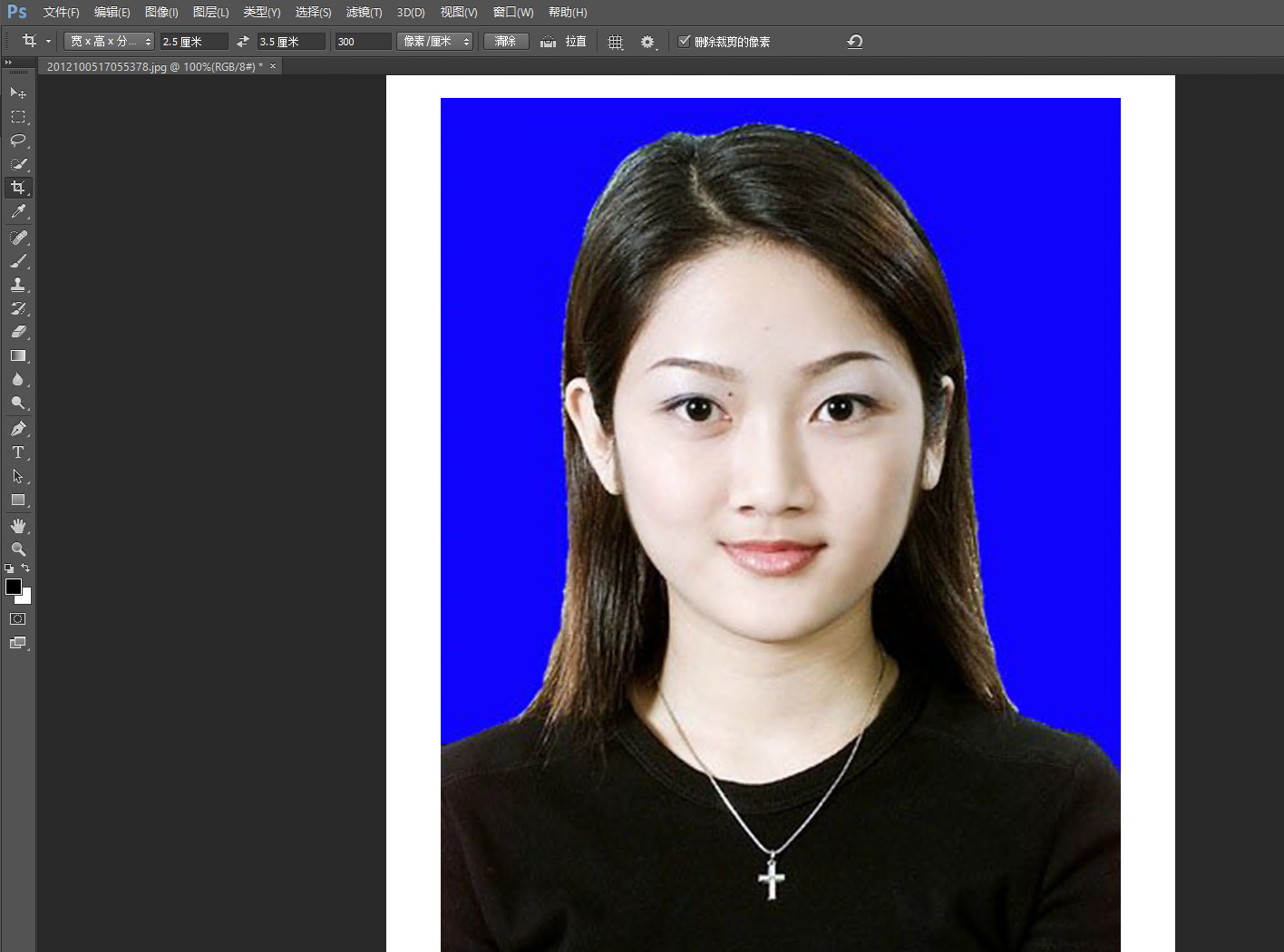This screenshot has width=1284, height=952.
Task: Select the Pen tool
Action: click(x=18, y=428)
